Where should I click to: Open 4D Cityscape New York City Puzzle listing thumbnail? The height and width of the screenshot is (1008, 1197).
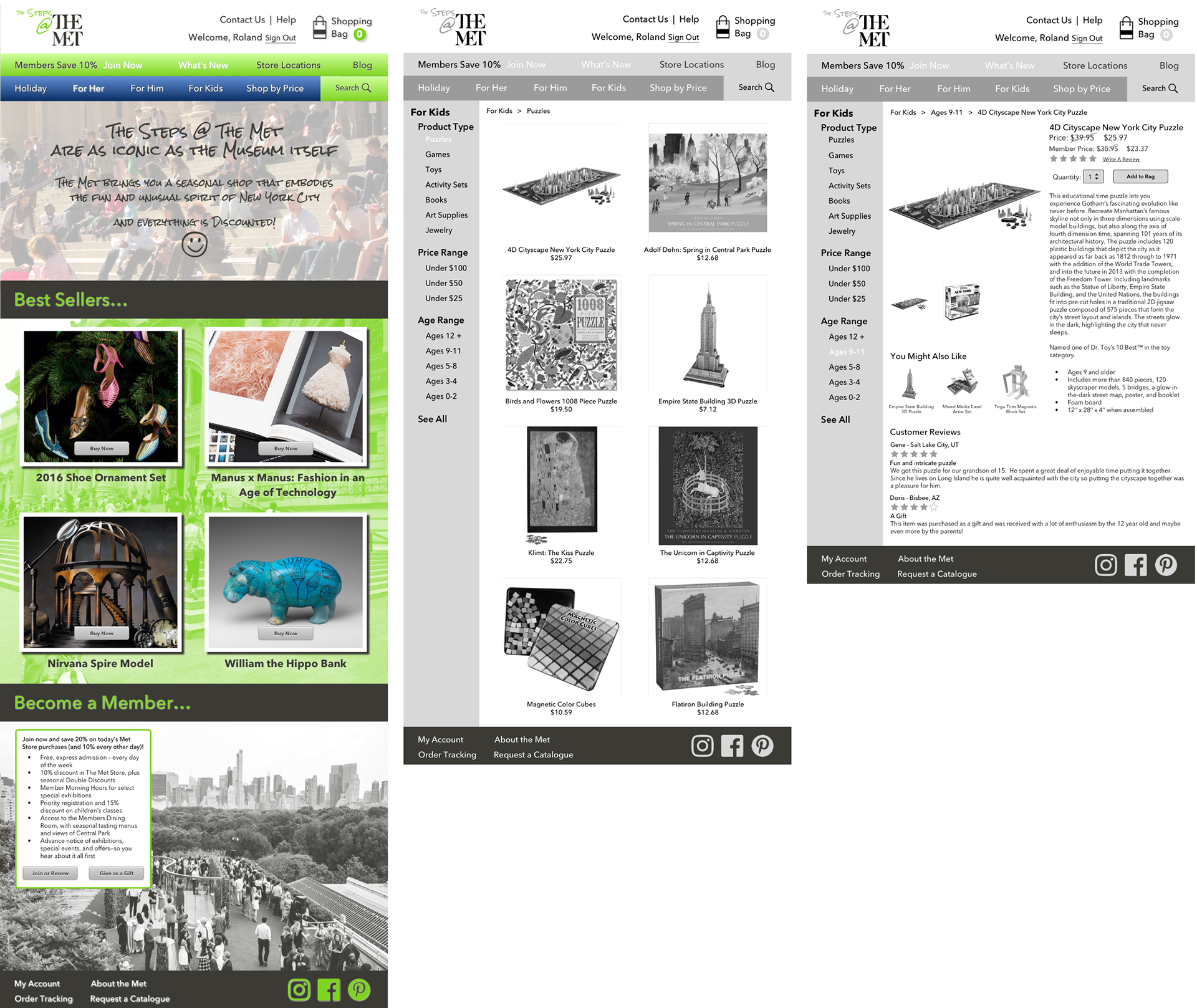pos(561,186)
